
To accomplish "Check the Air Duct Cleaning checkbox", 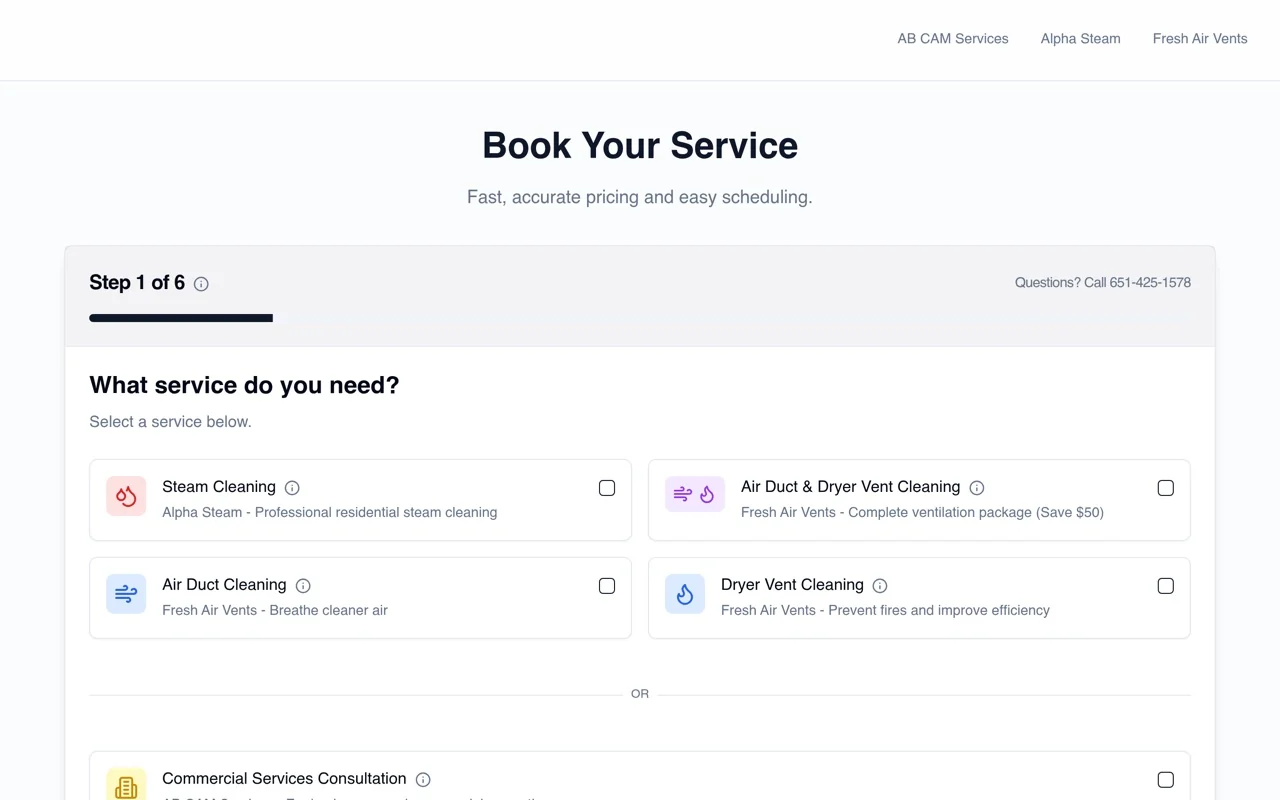I will [x=607, y=586].
